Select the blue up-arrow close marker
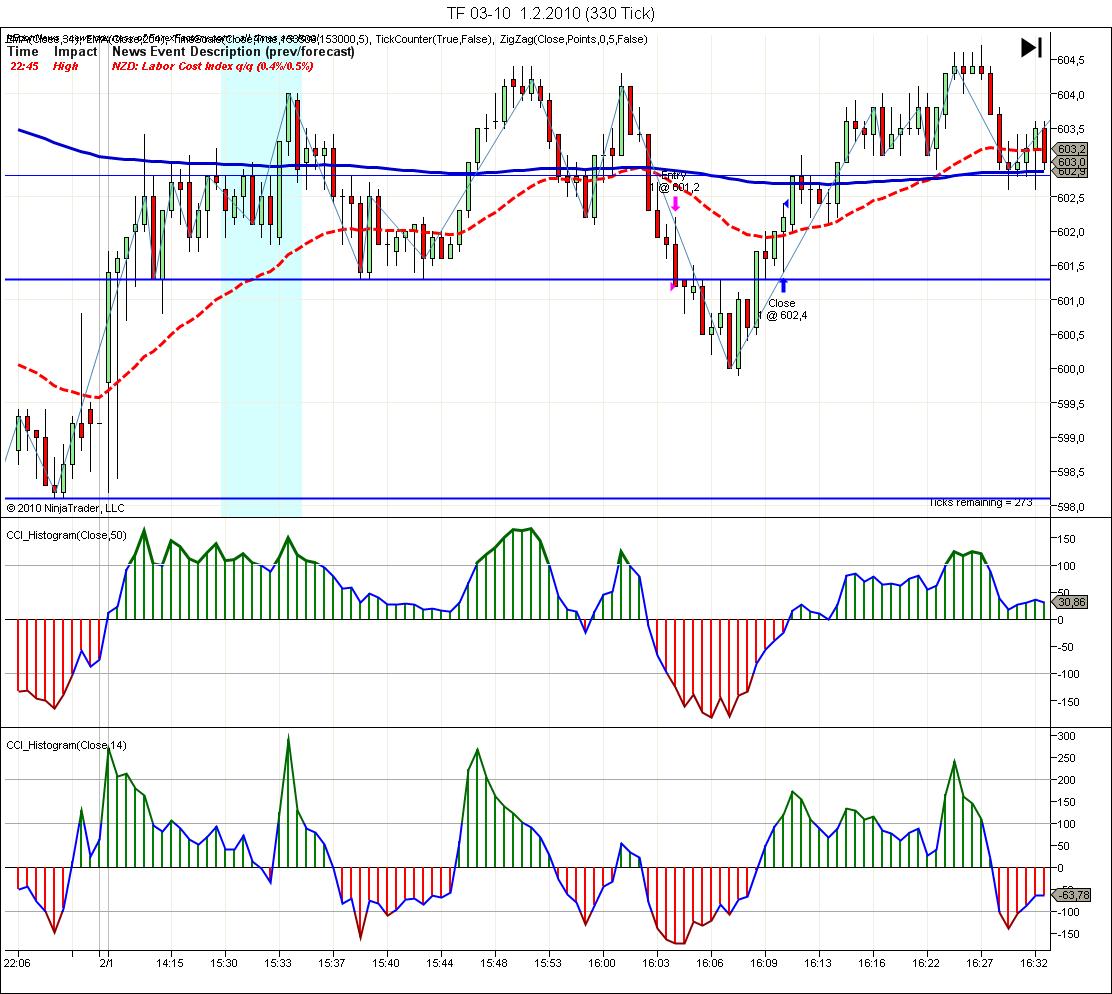The height and width of the screenshot is (994, 1112). (783, 286)
